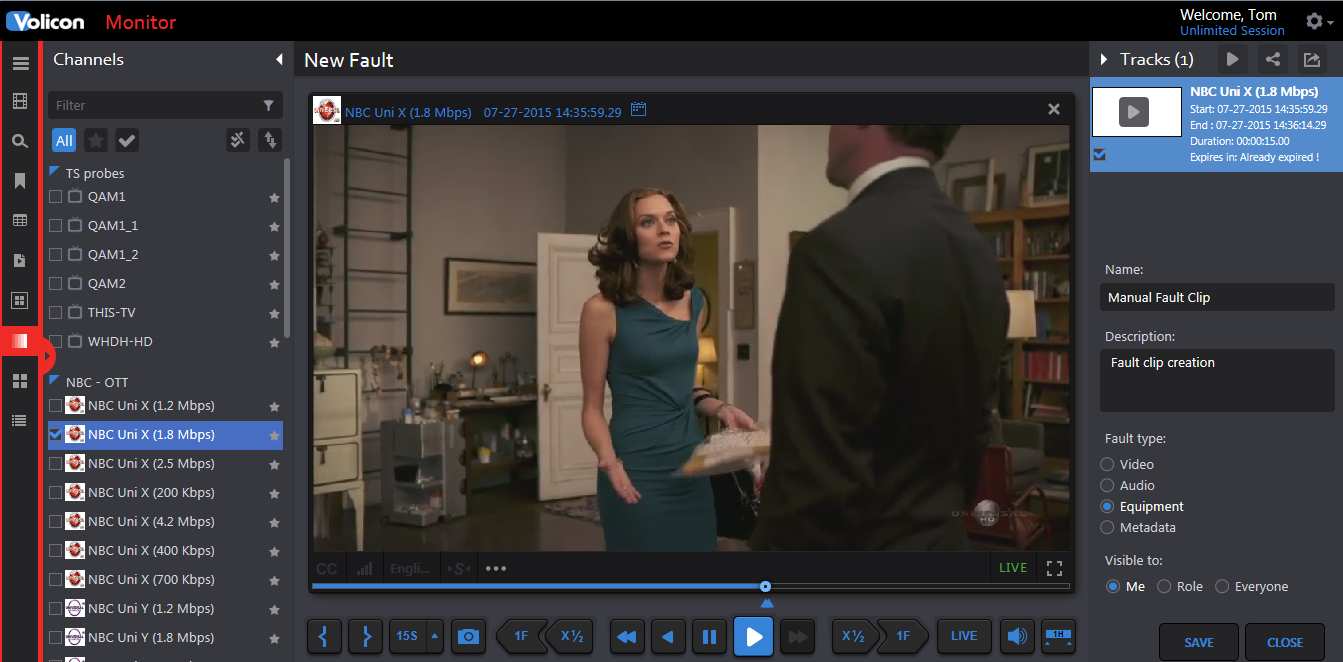Click the blue timeline position marker
Viewport: 1343px width, 662px height.
pos(766,603)
